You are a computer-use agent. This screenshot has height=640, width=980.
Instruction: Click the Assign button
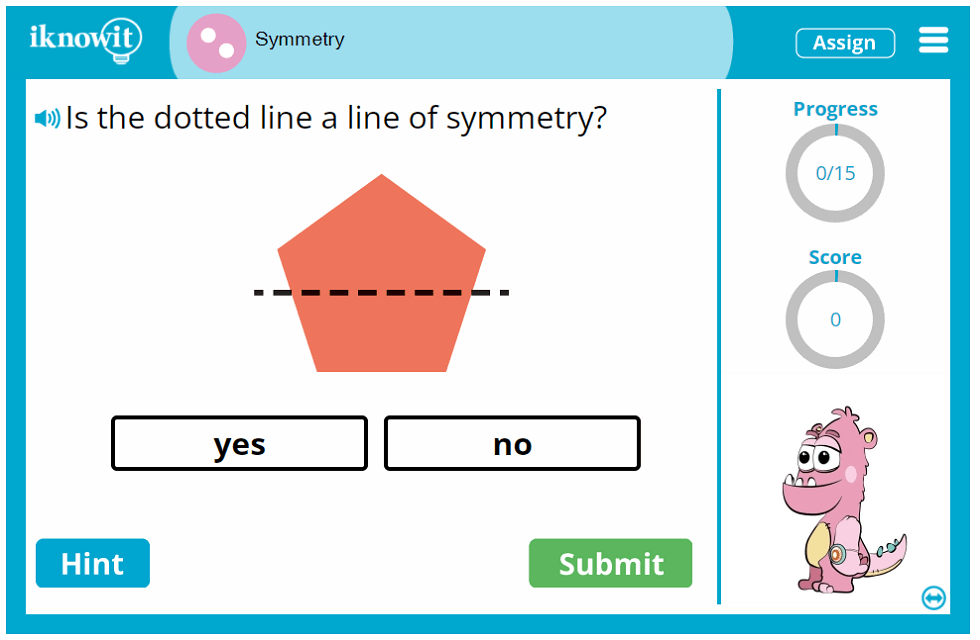tap(845, 43)
